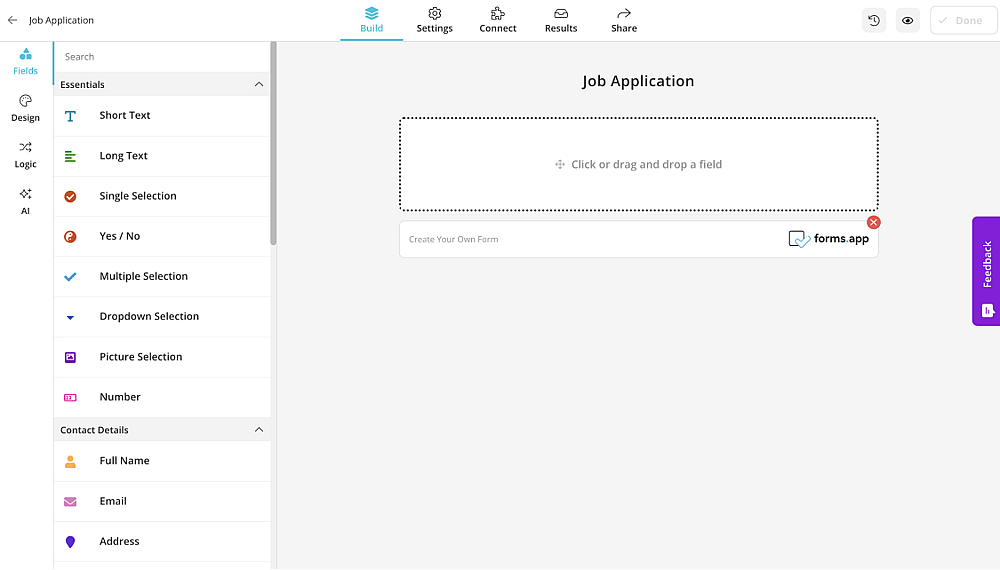Switch to the Settings tab
The height and width of the screenshot is (570, 1000).
[434, 20]
